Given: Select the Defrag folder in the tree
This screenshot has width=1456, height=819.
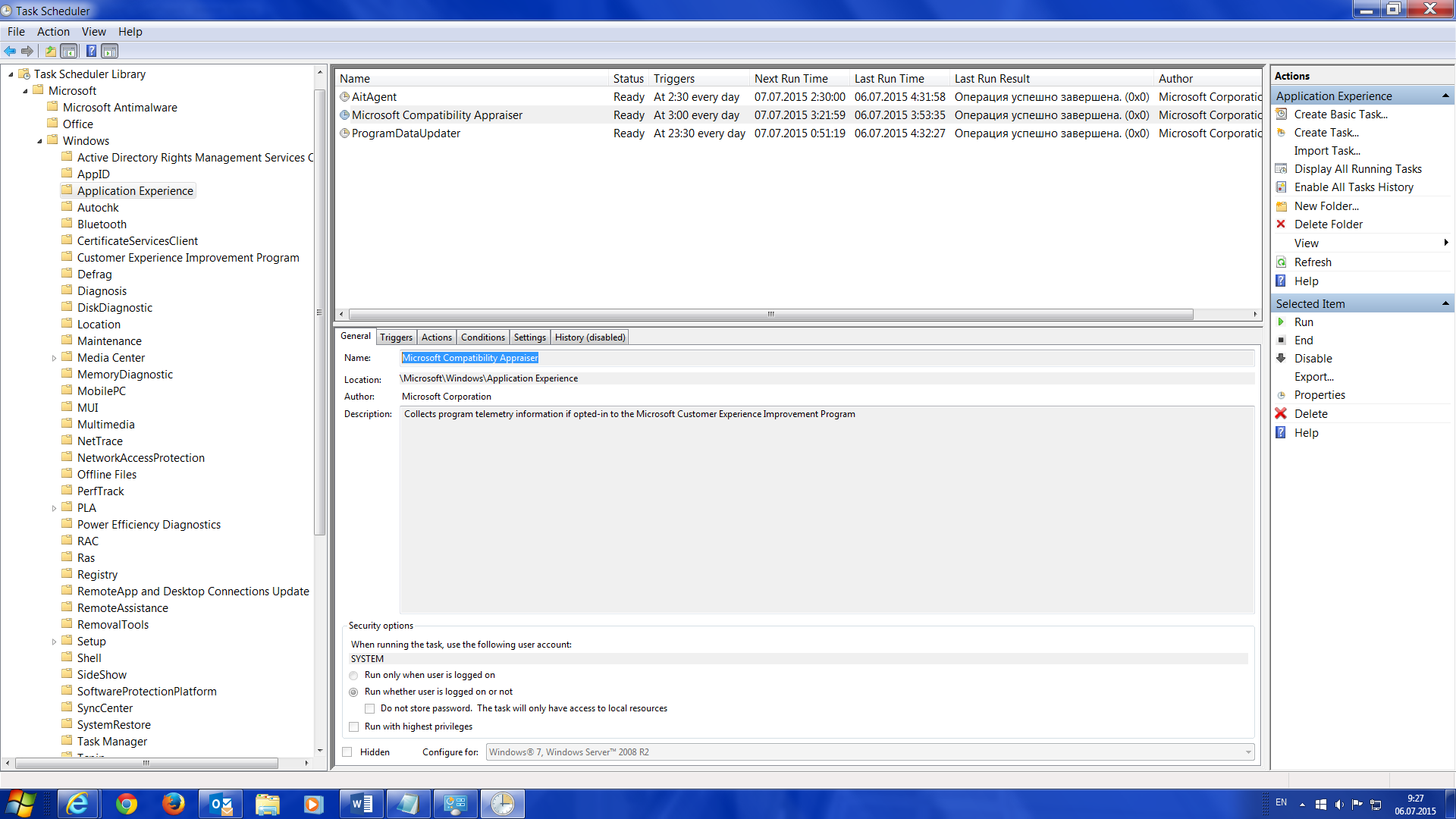Looking at the screenshot, I should (x=94, y=274).
